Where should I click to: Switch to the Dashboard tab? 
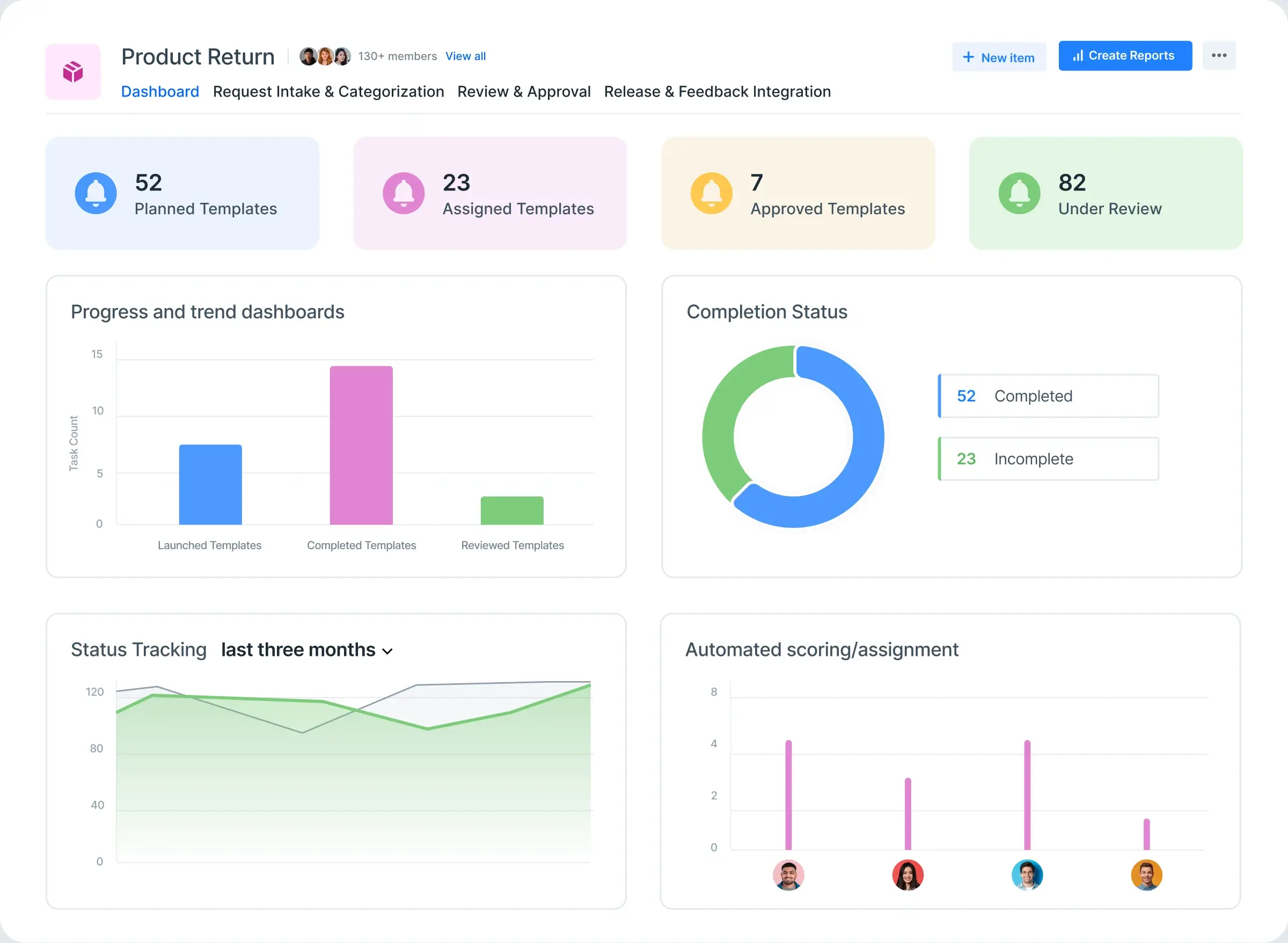coord(160,91)
